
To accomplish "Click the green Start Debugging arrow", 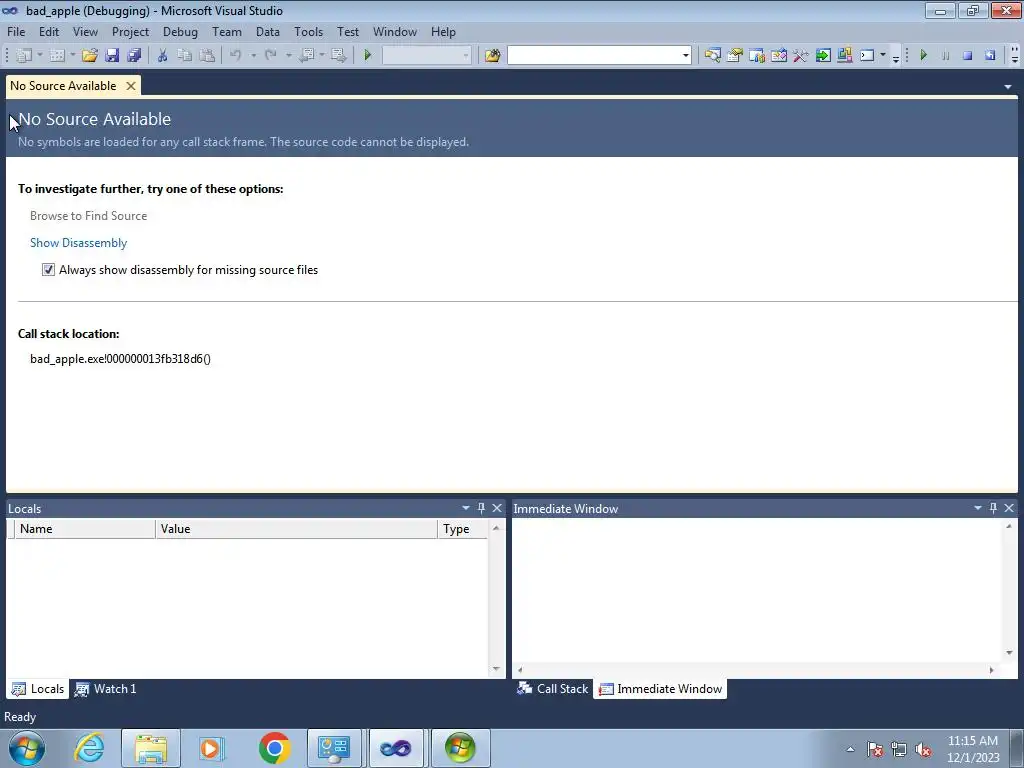I will (x=367, y=56).
